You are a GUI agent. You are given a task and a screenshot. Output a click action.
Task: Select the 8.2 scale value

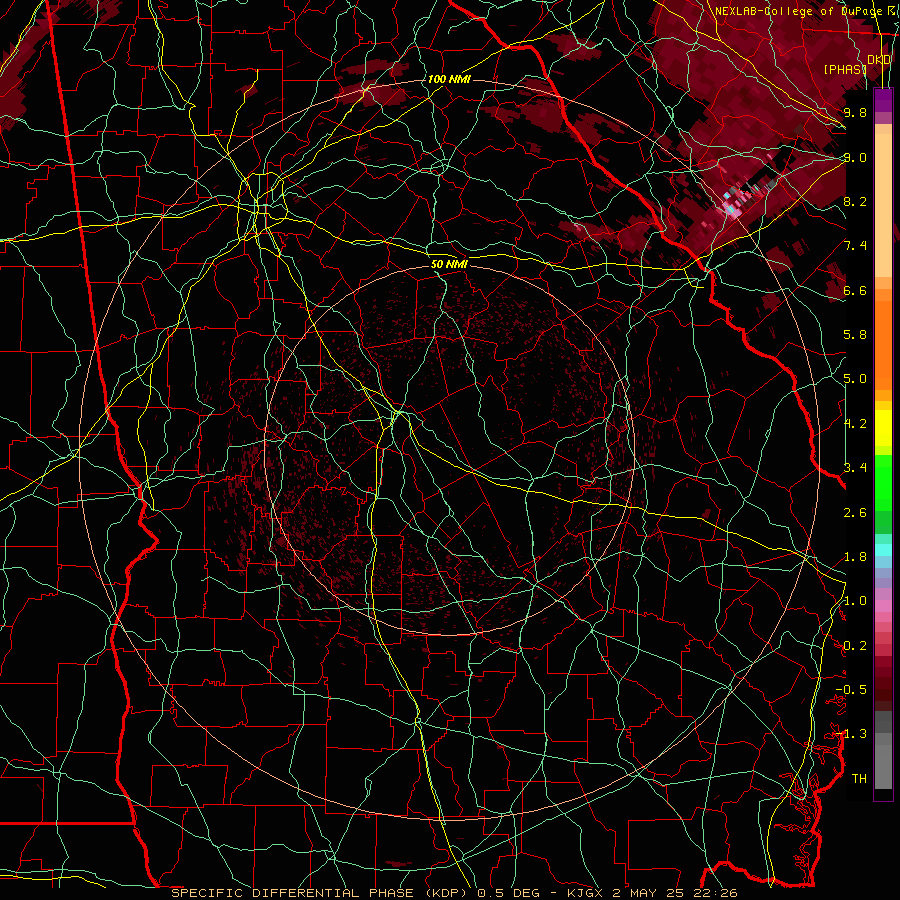pos(855,201)
